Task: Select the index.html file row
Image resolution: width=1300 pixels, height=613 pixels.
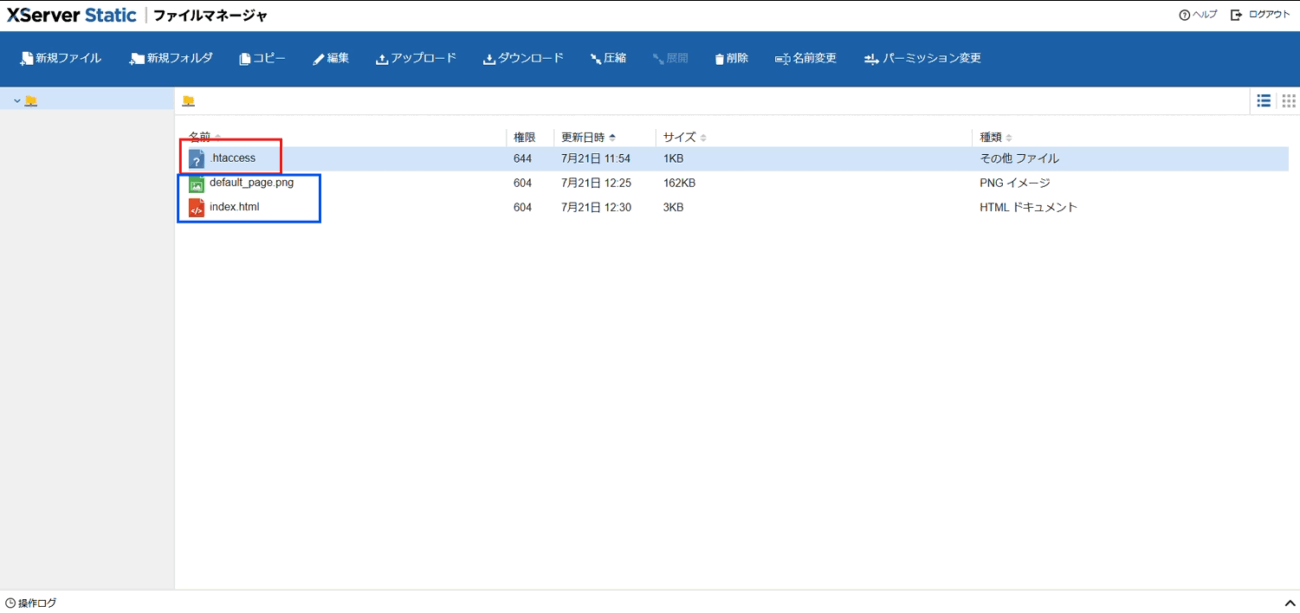Action: (234, 207)
